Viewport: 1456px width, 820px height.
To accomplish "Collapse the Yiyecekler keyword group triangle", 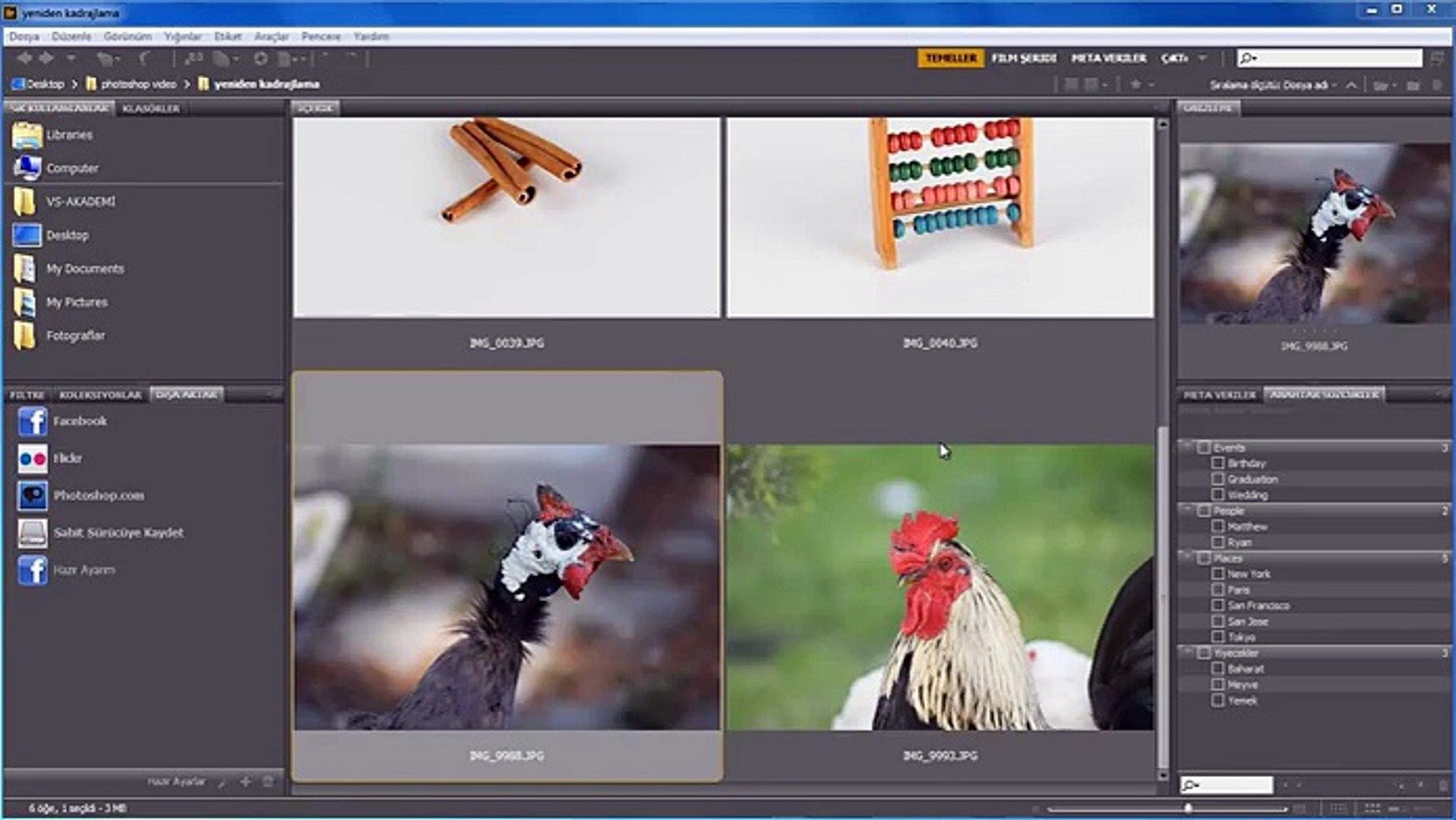I will point(1188,652).
